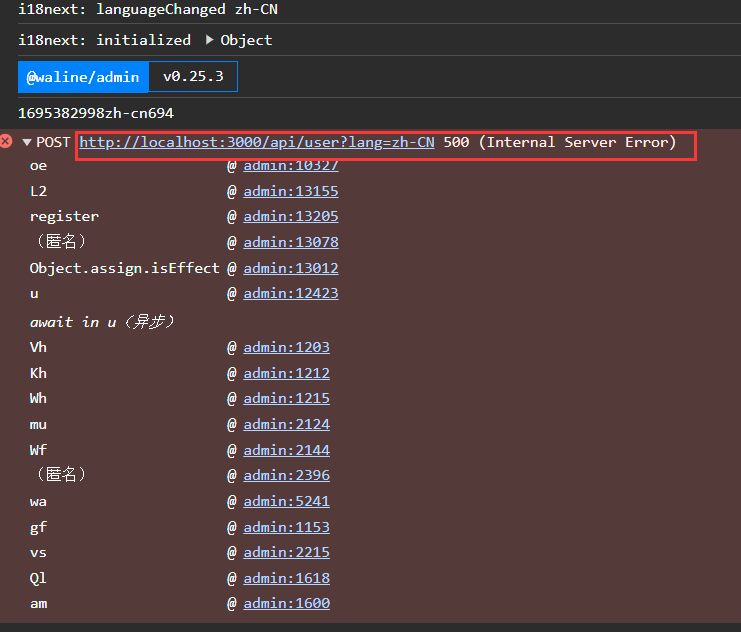Open Wf source link admin:2144
The width and height of the screenshot is (741, 632).
[x=286, y=450]
